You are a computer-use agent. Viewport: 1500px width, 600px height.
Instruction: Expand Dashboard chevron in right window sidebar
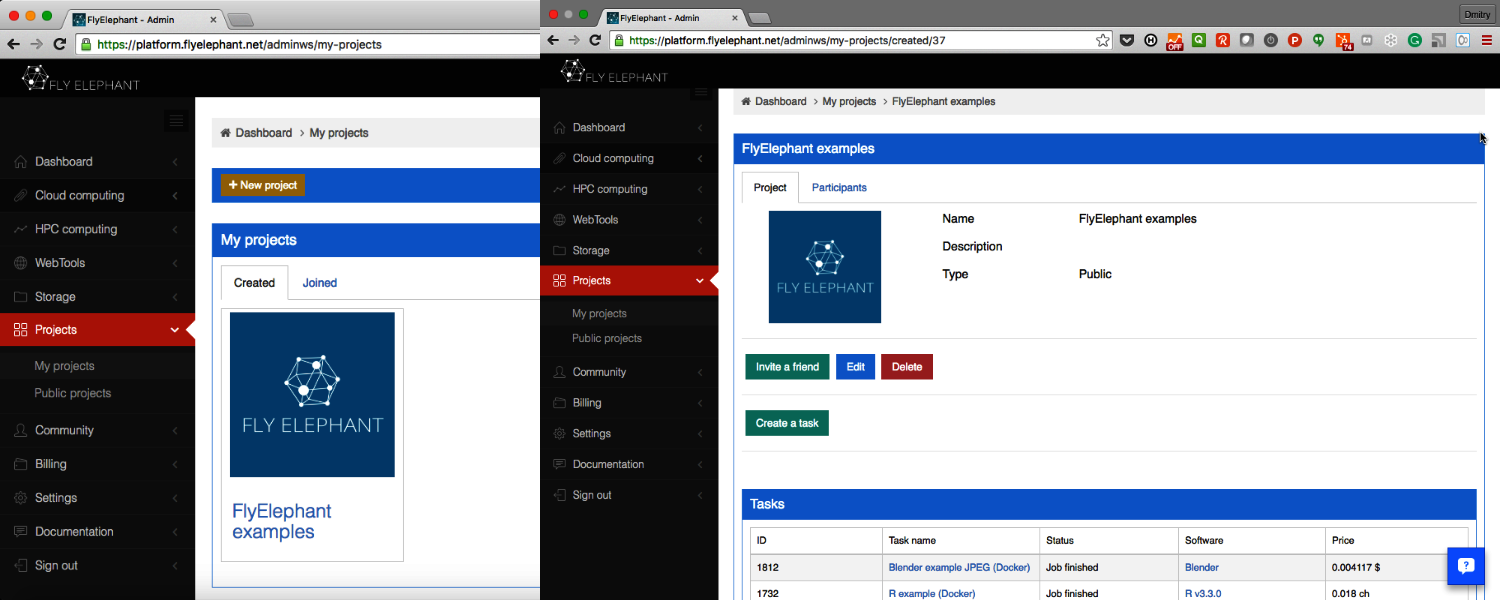(x=700, y=128)
